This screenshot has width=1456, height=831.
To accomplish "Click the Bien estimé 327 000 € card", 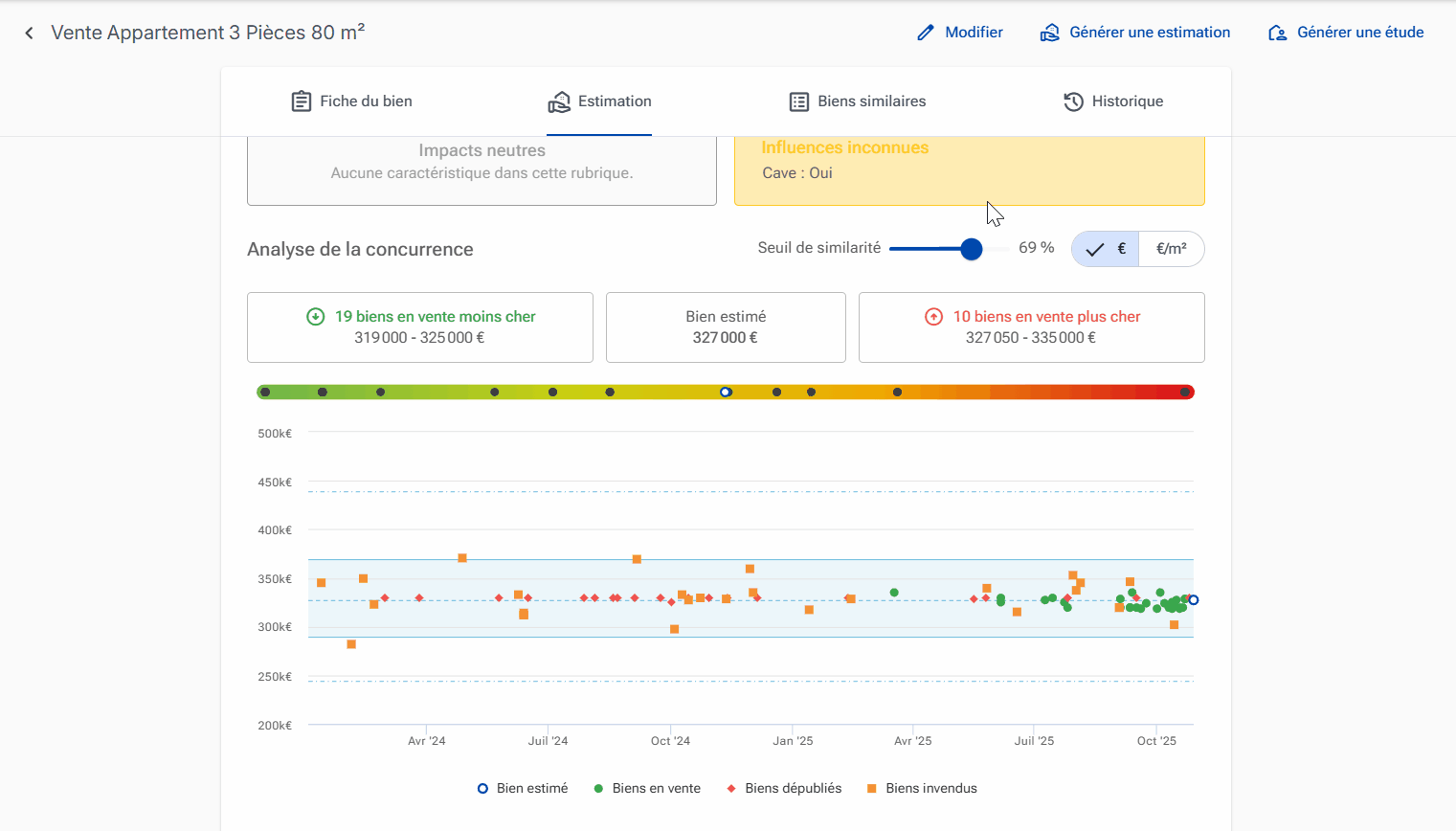I will pyautogui.click(x=726, y=327).
